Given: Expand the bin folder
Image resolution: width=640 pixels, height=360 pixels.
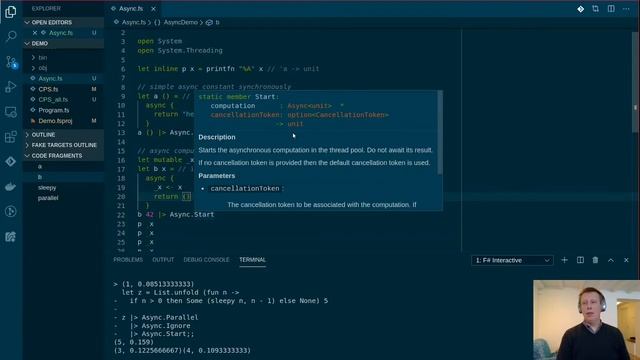Looking at the screenshot, I should pos(64,58).
